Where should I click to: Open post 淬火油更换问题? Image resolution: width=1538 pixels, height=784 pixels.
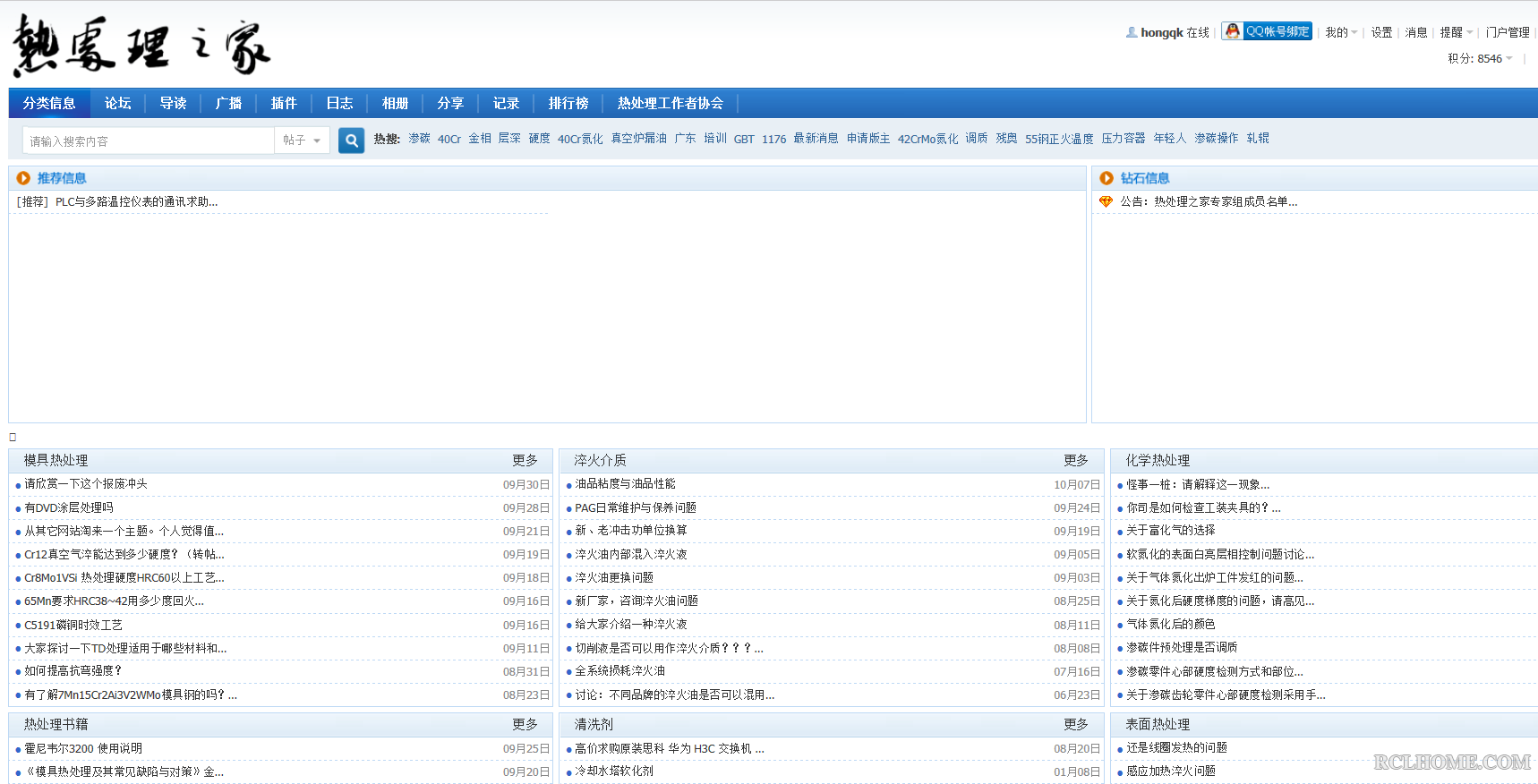(x=614, y=578)
